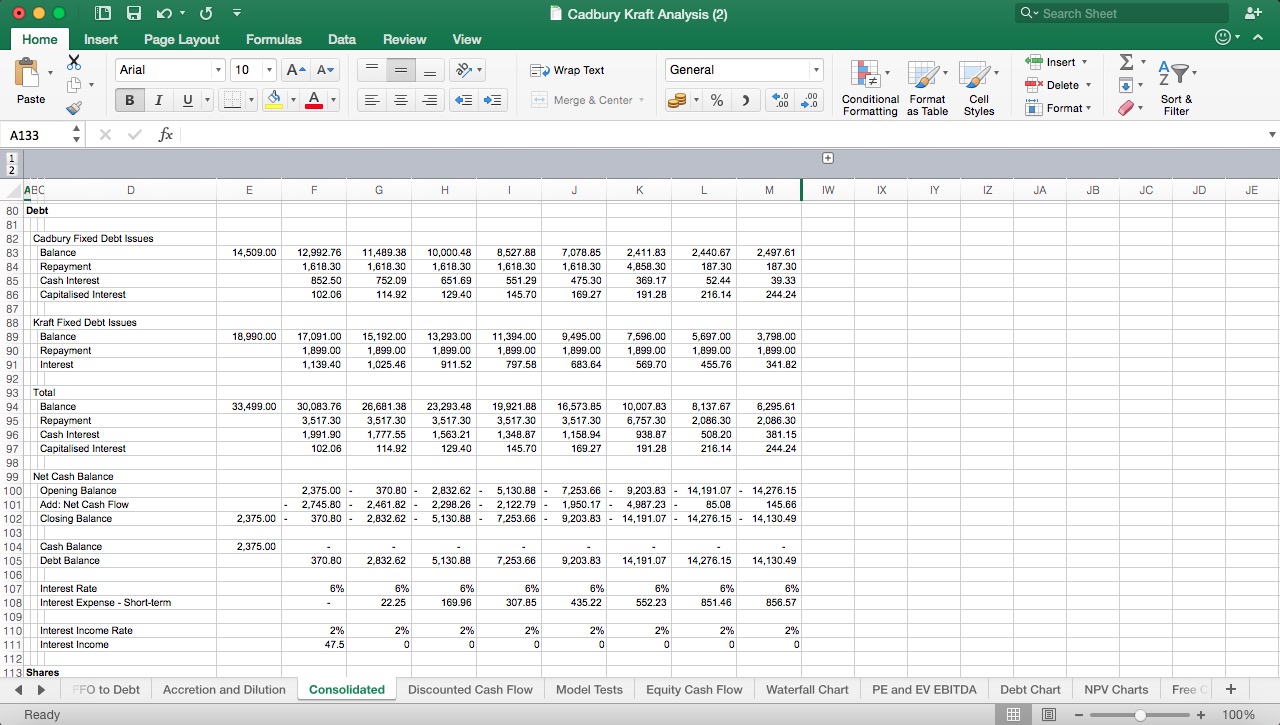The image size is (1280, 725).
Task: Click the Save icon in title bar
Action: [x=134, y=13]
